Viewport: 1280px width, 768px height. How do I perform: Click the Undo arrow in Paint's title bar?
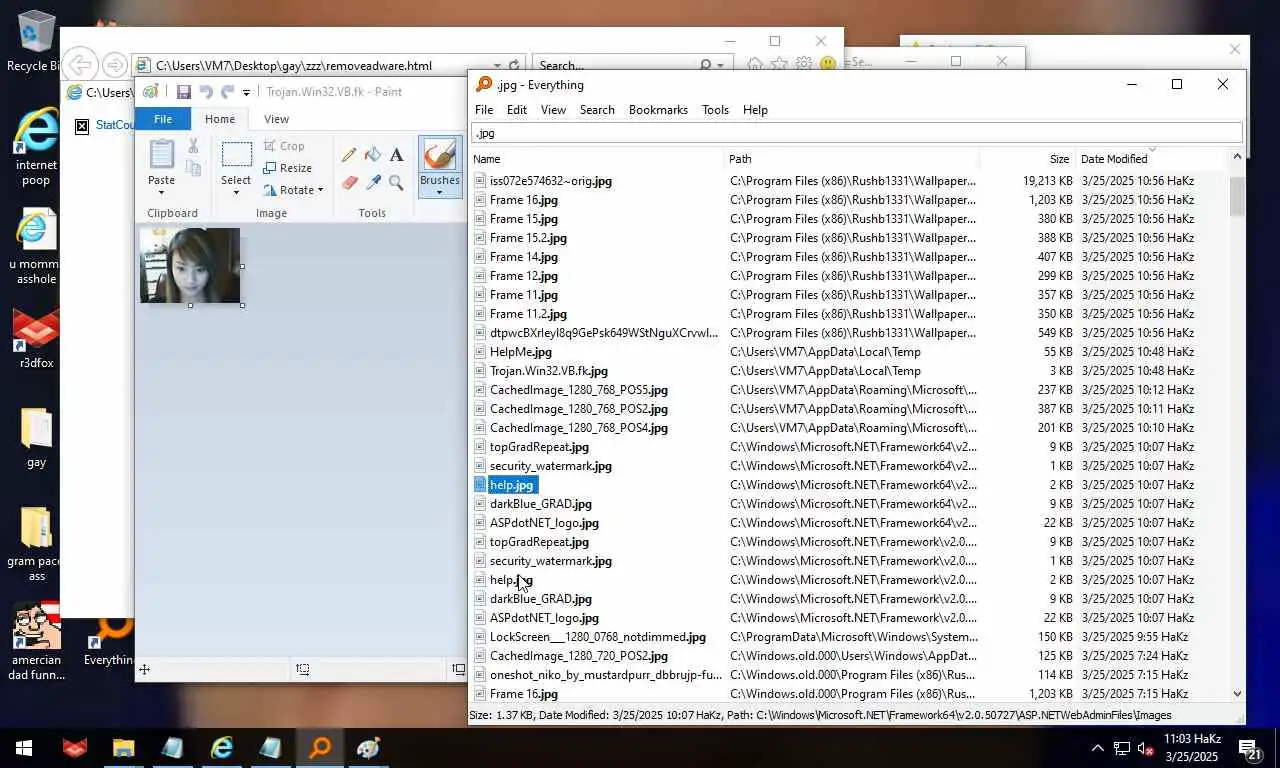[x=205, y=92]
